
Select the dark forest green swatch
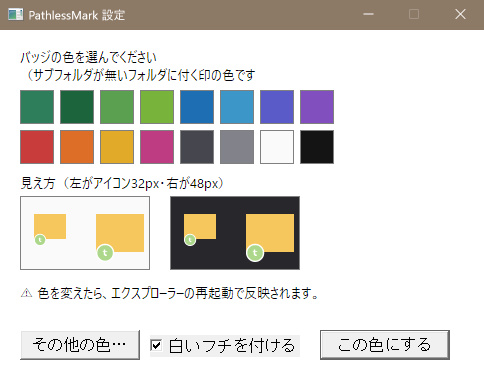77,107
